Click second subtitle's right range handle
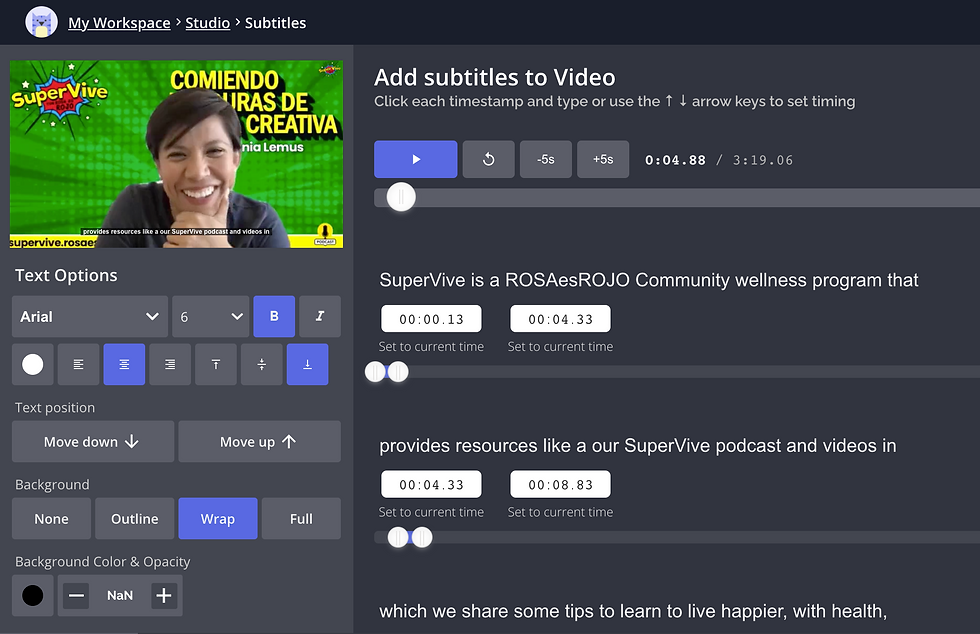The height and width of the screenshot is (634, 980). pyautogui.click(x=422, y=537)
